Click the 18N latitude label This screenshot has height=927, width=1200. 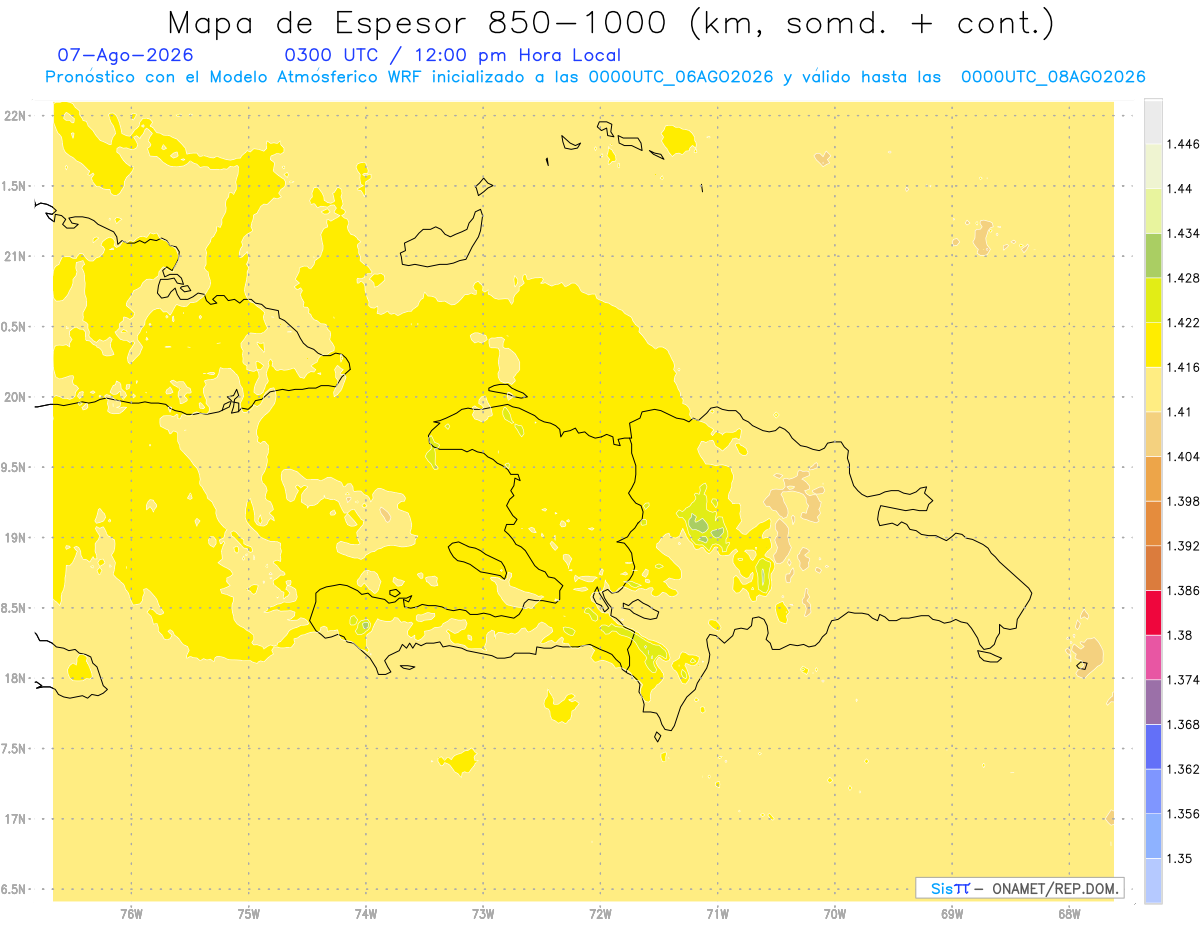click(x=17, y=679)
